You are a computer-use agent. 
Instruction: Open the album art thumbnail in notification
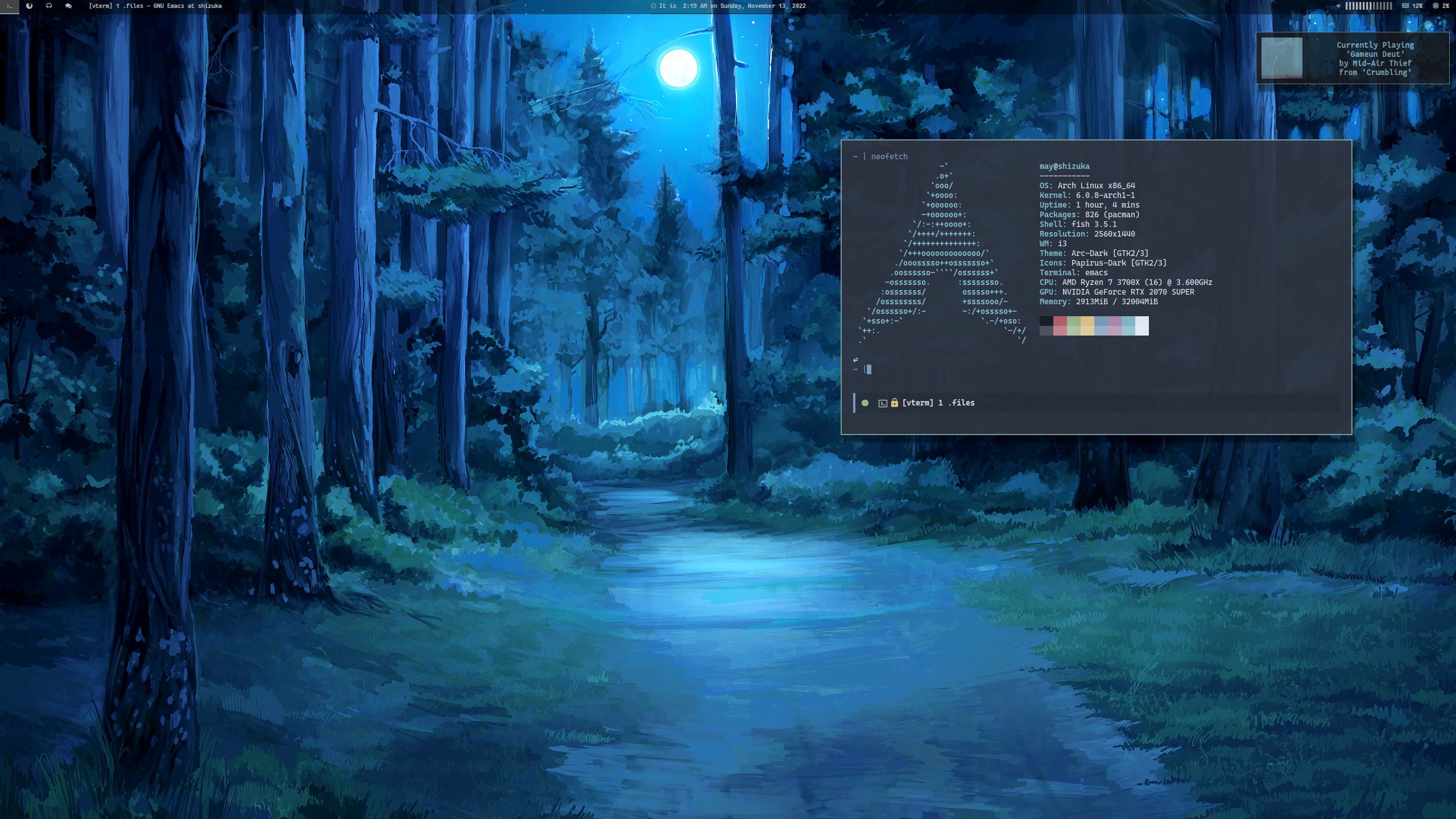pyautogui.click(x=1281, y=58)
